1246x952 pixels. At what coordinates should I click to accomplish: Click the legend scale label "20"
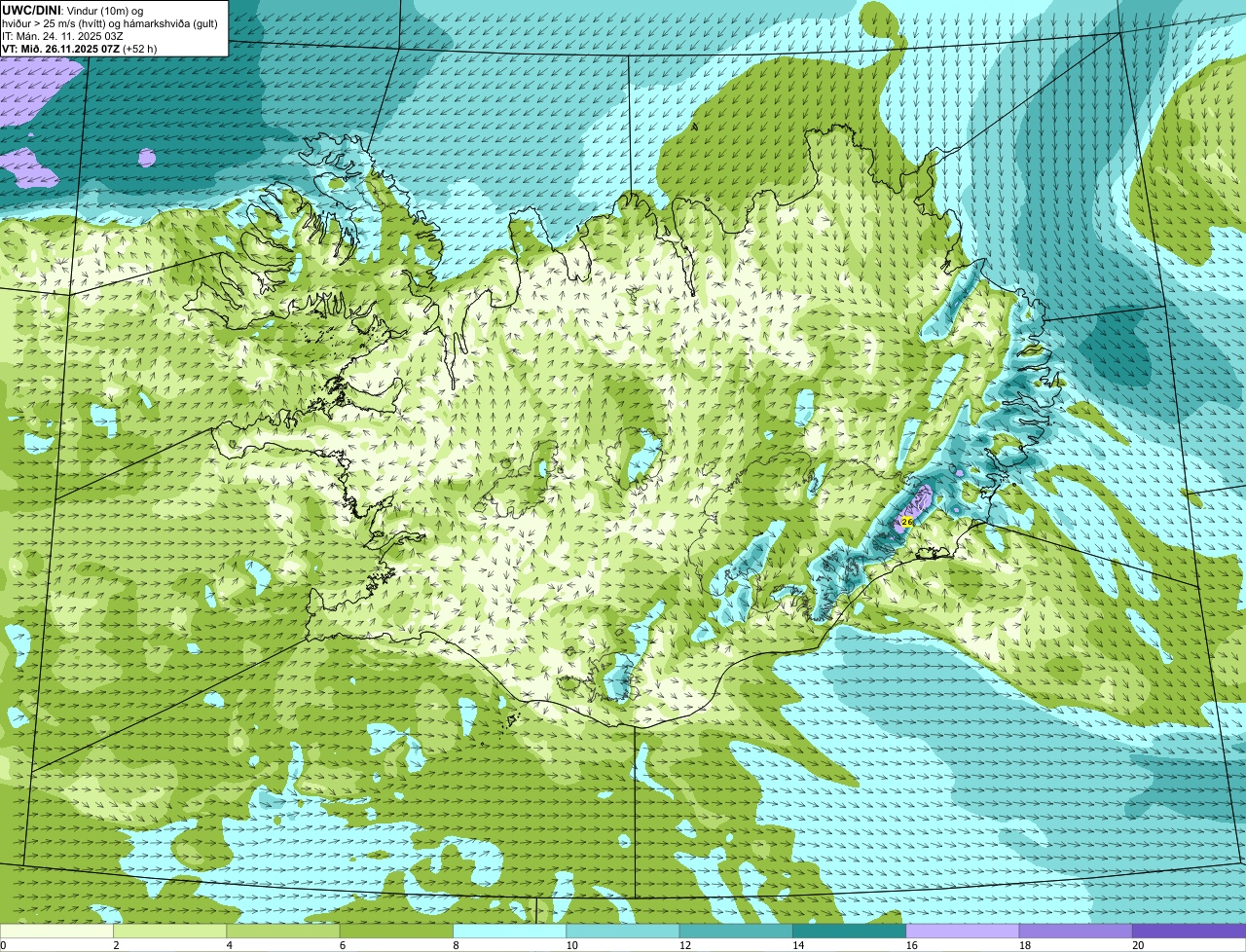point(1138,945)
